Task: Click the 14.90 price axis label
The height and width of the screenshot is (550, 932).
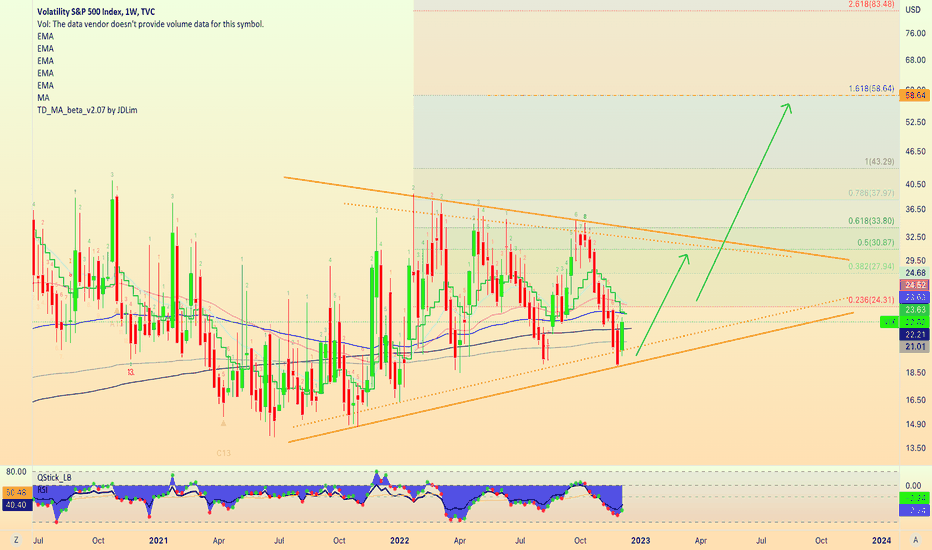Action: [915, 424]
